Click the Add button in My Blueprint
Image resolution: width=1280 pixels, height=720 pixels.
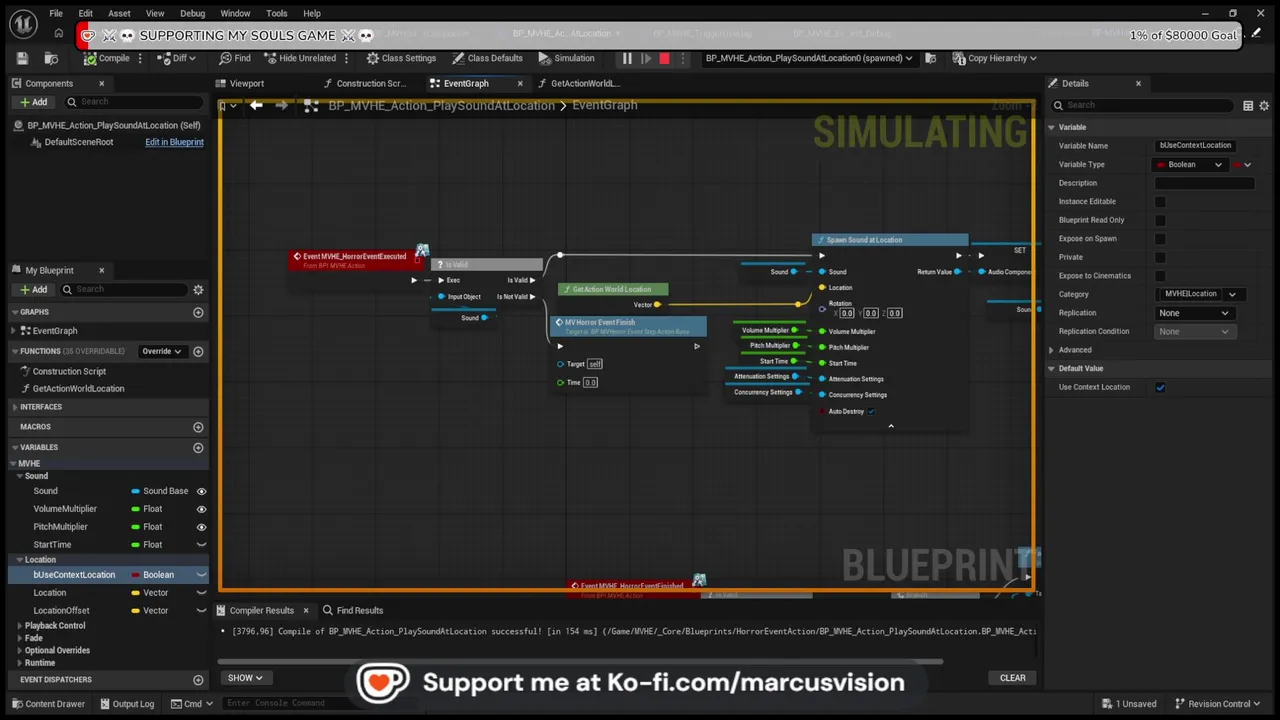[33, 289]
